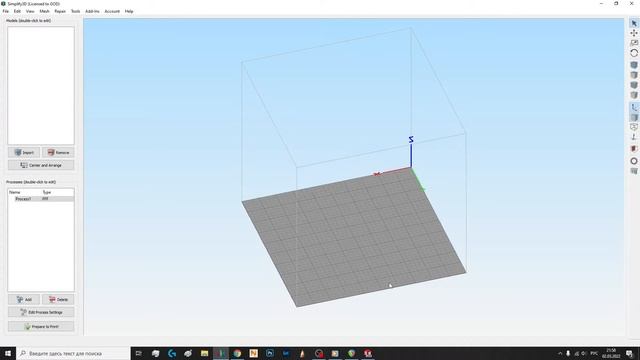Open Logitech G app from taskbar
Screen dimensions: 640x360
pyautogui.click(x=172, y=353)
